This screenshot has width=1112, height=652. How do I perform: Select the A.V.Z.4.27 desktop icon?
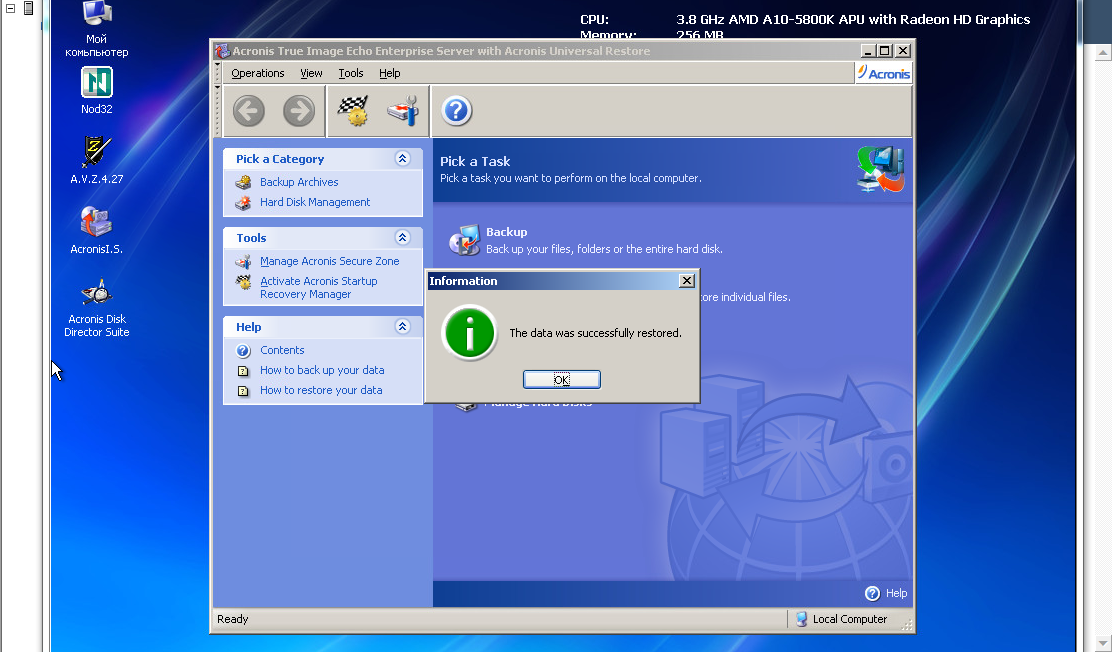96,151
